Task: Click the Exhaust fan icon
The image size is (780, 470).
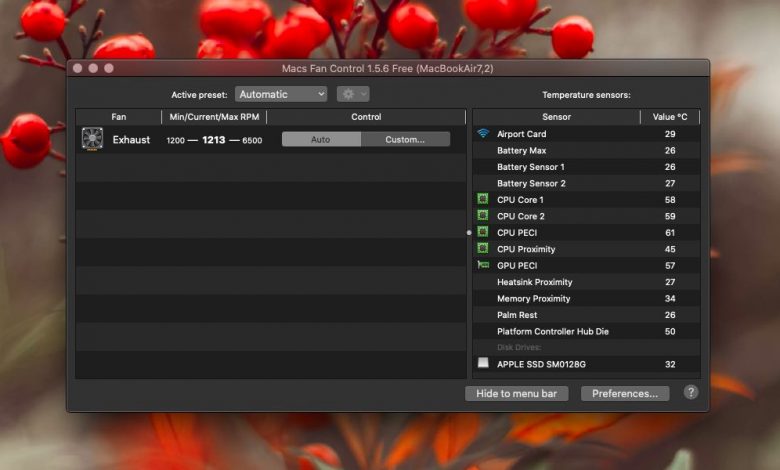Action: tap(93, 139)
